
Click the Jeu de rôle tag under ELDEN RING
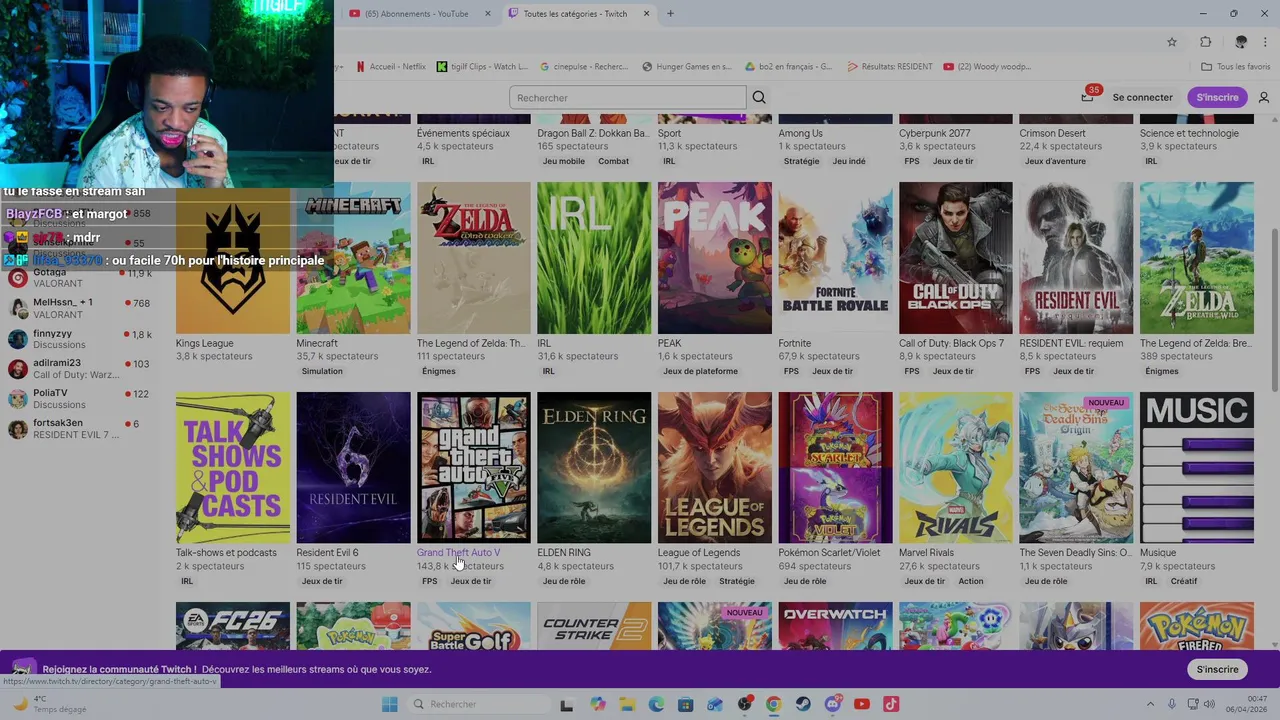pyautogui.click(x=564, y=581)
